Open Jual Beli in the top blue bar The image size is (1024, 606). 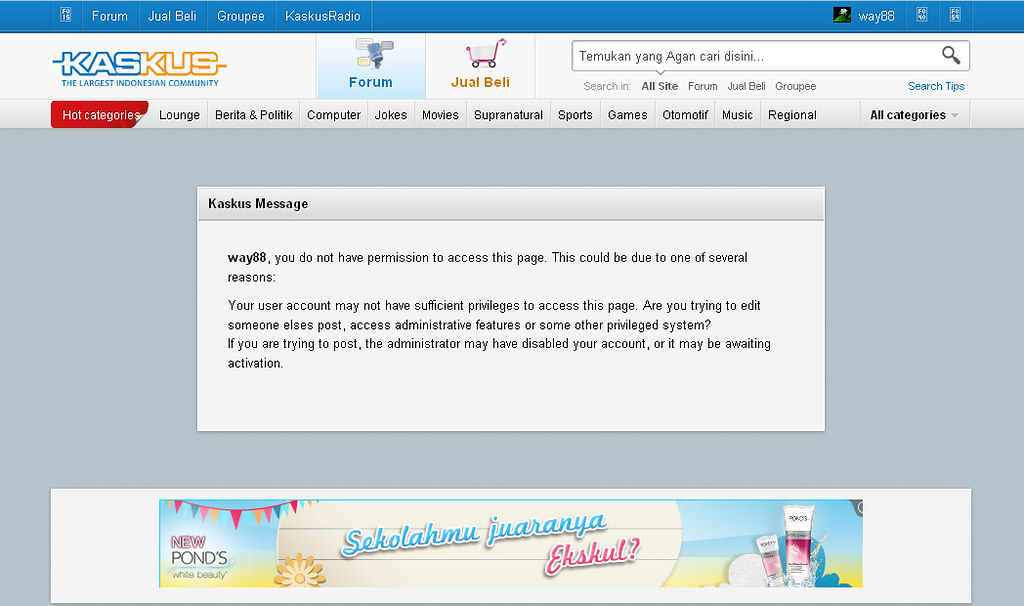coord(172,16)
